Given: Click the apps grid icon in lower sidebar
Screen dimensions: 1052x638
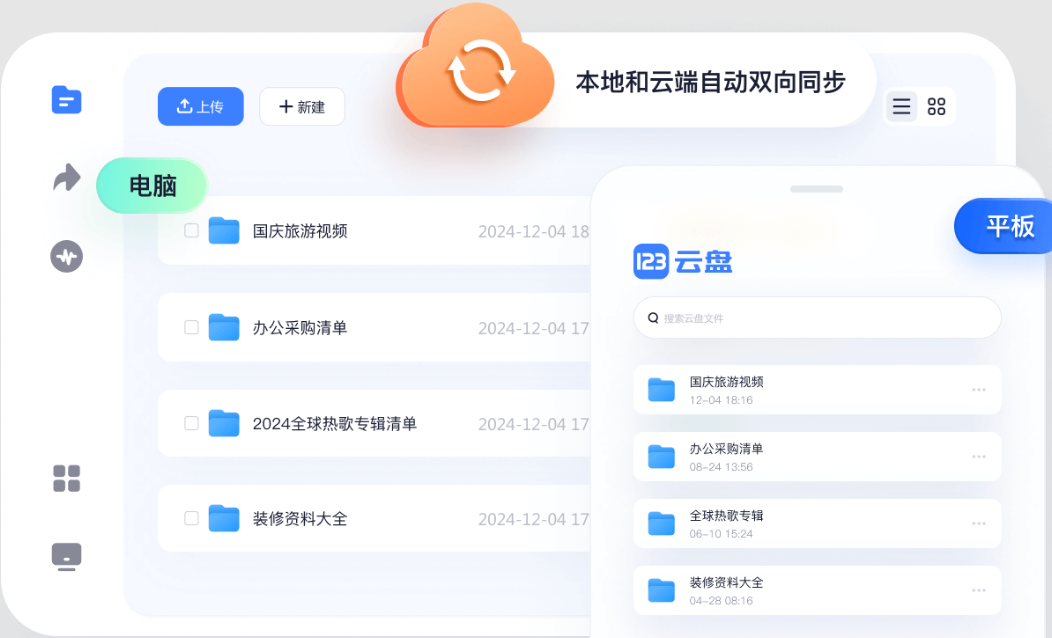Looking at the screenshot, I should [66, 479].
